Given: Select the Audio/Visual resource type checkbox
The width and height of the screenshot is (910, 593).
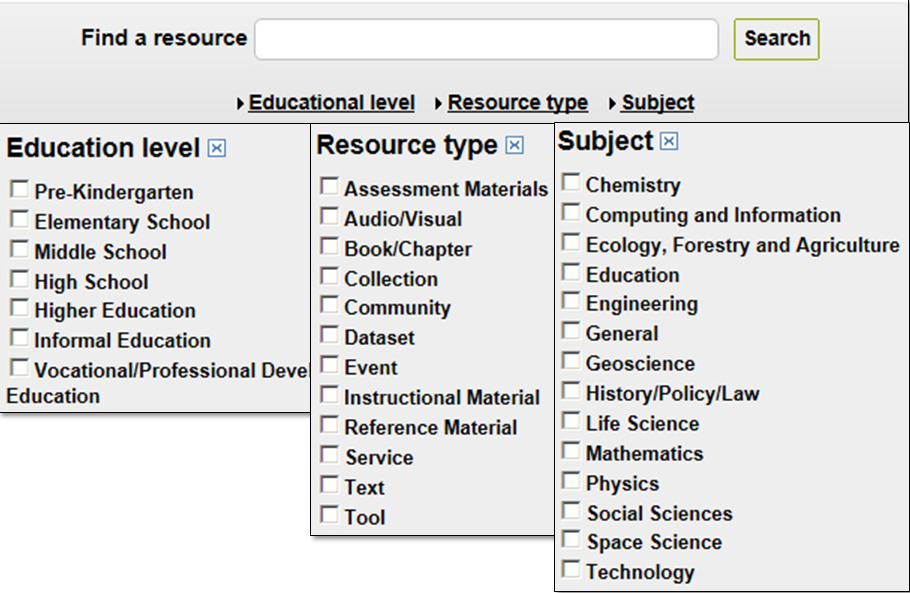Looking at the screenshot, I should click(329, 216).
